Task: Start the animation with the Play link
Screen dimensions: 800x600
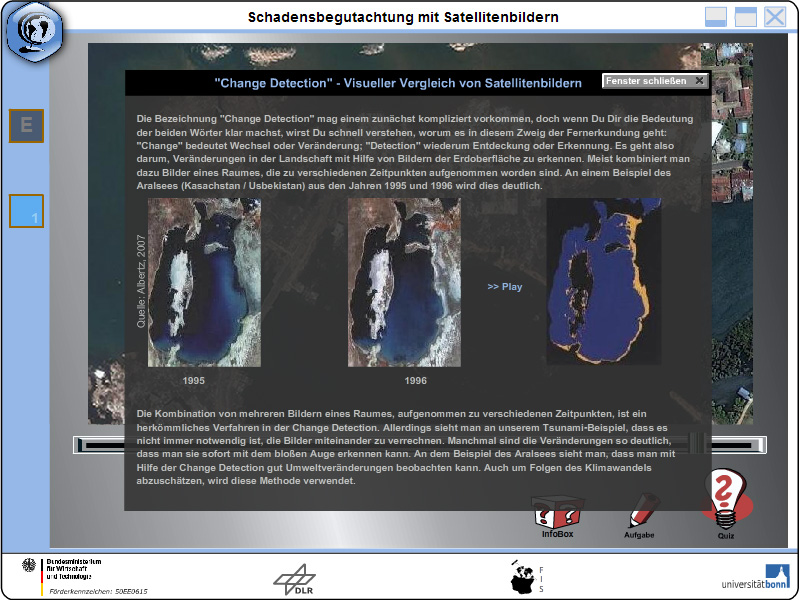Action: [505, 287]
